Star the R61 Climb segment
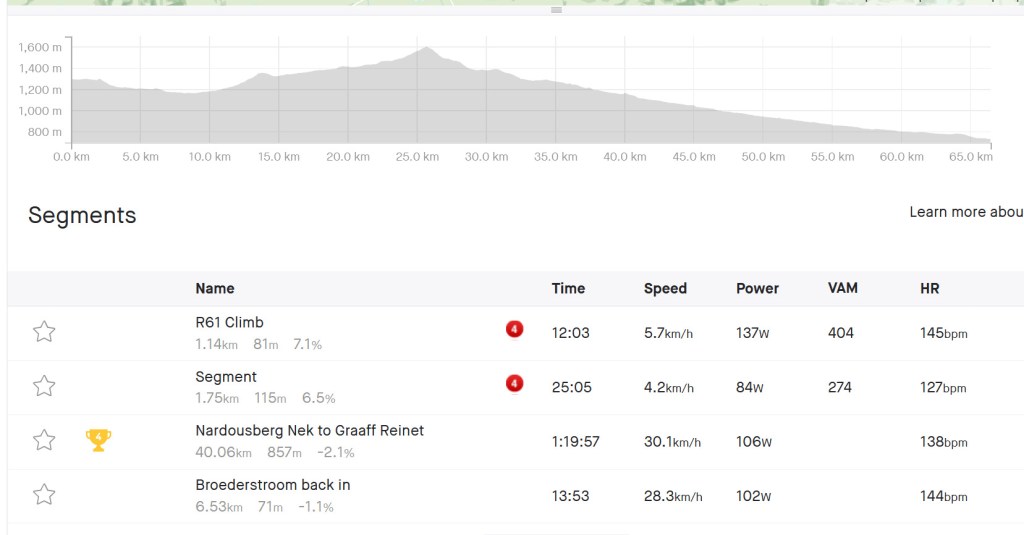Image resolution: width=1024 pixels, height=535 pixels. (44, 332)
